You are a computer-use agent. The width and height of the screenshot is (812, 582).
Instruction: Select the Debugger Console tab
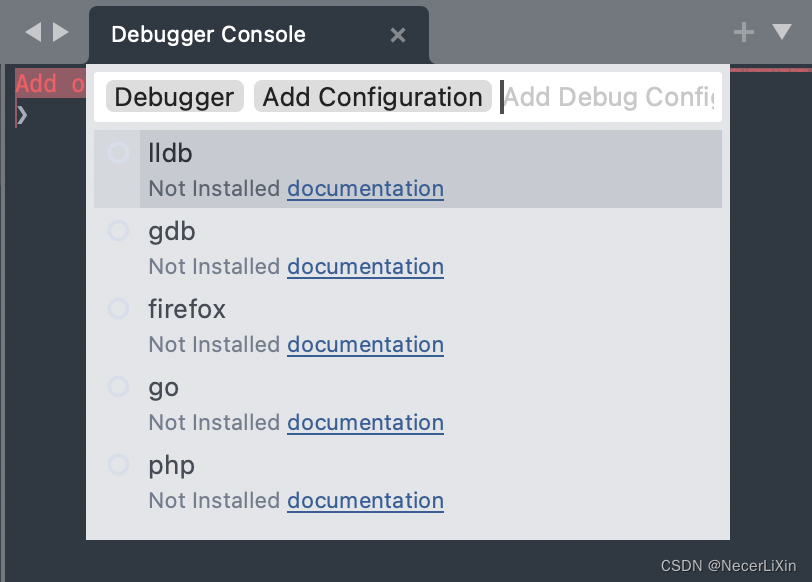(208, 35)
